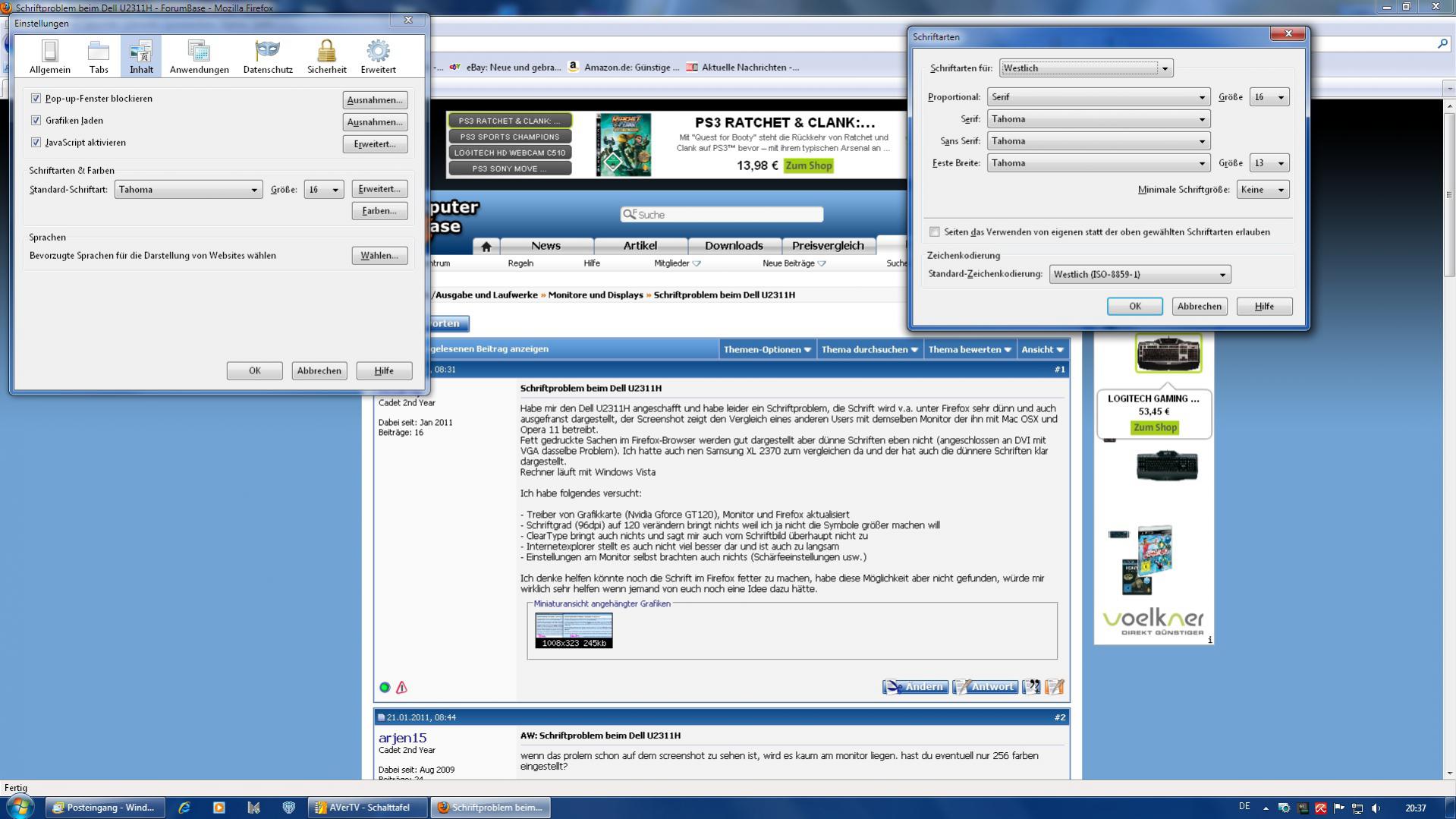Click the post icon beside 21.01.2011, 08:44
Image resolution: width=1456 pixels, height=819 pixels.
(381, 717)
